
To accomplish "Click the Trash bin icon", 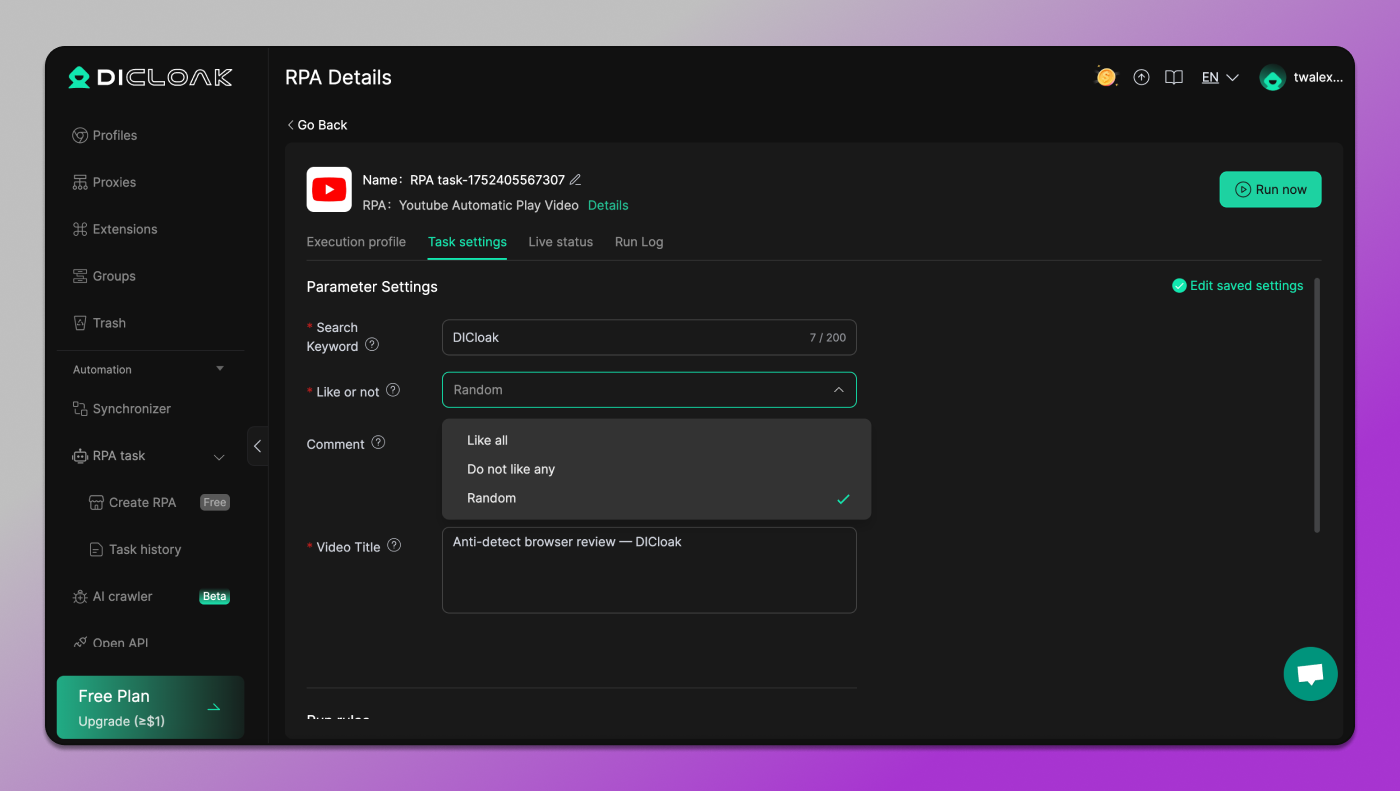I will tap(80, 323).
